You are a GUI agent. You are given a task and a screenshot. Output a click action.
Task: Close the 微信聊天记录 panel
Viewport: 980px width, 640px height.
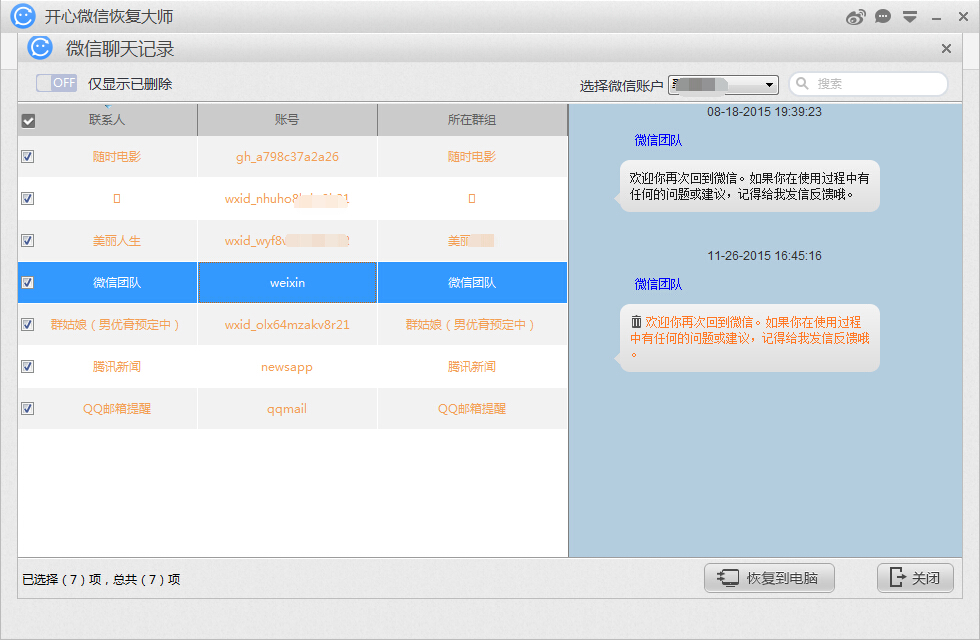pyautogui.click(x=946, y=49)
